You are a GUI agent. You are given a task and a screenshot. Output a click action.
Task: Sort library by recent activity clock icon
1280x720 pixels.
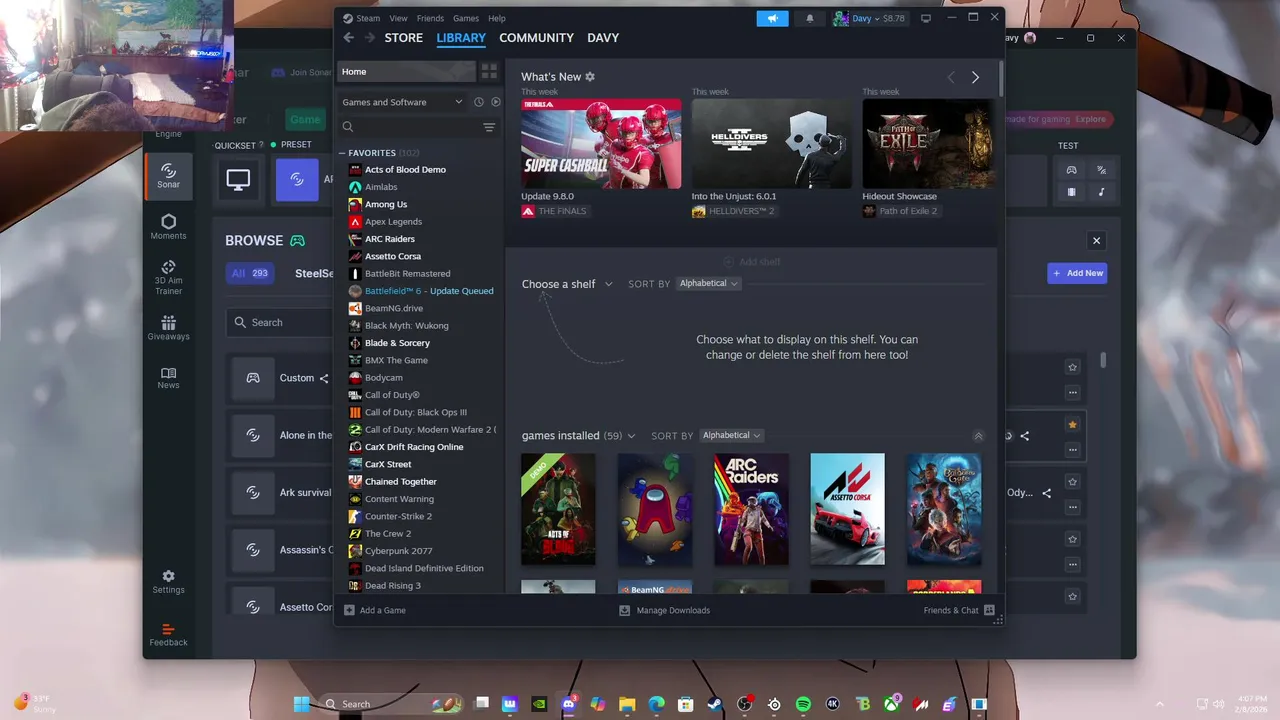479,102
